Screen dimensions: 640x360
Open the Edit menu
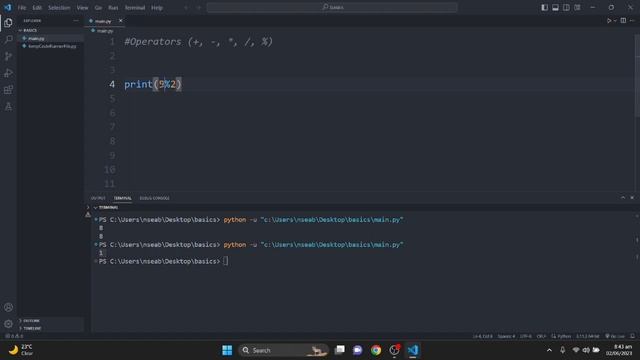[37, 7]
